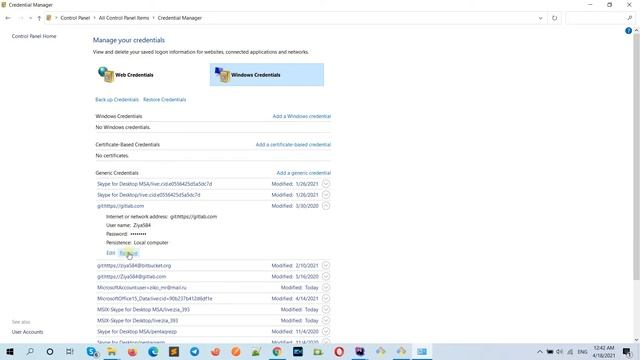
Task: Expand MSIX-Skype for Desktop MSA credential
Action: pos(326,309)
